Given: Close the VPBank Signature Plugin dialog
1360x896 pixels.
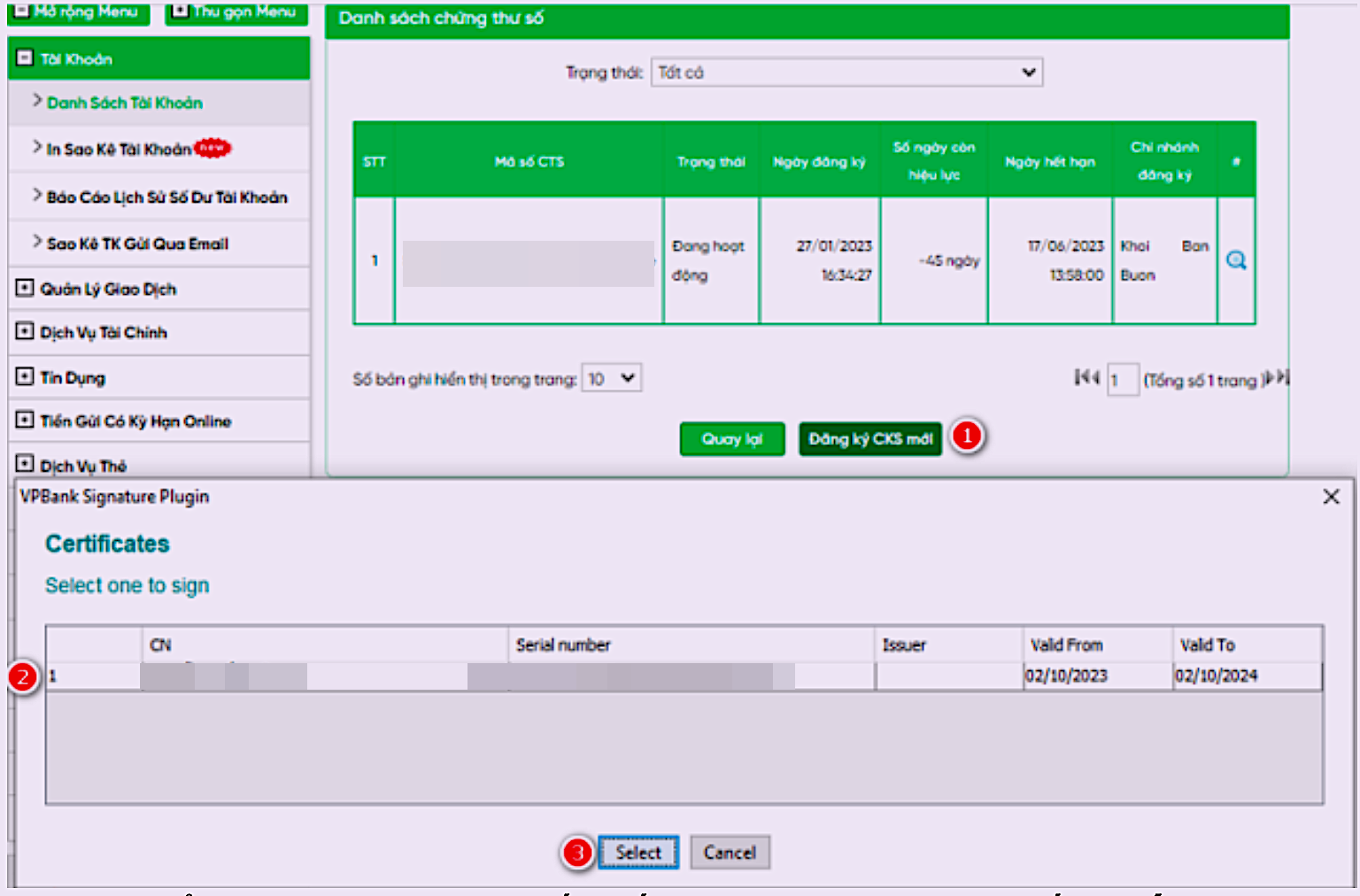Looking at the screenshot, I should (x=1330, y=497).
